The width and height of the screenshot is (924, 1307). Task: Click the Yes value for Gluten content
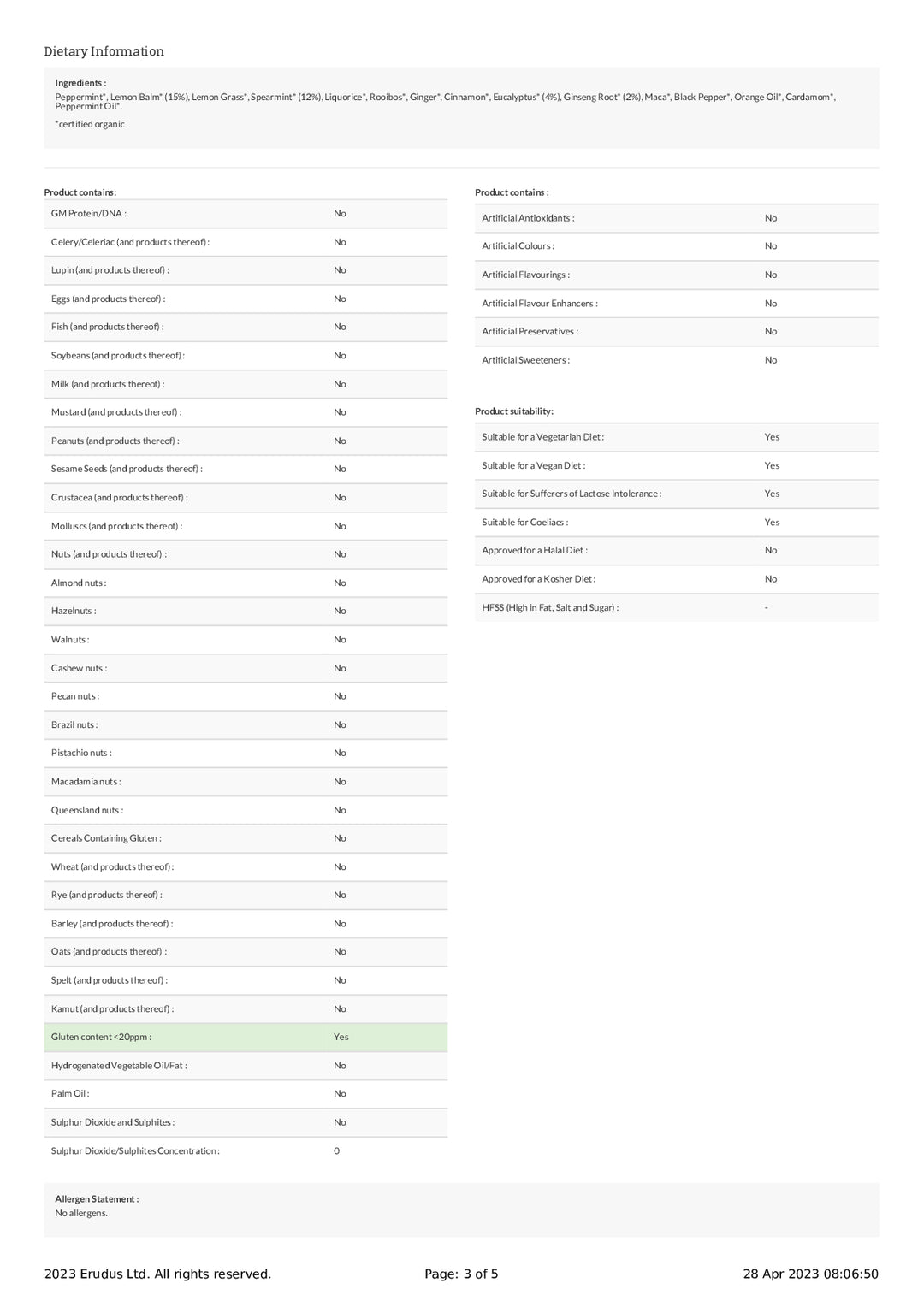341,1037
